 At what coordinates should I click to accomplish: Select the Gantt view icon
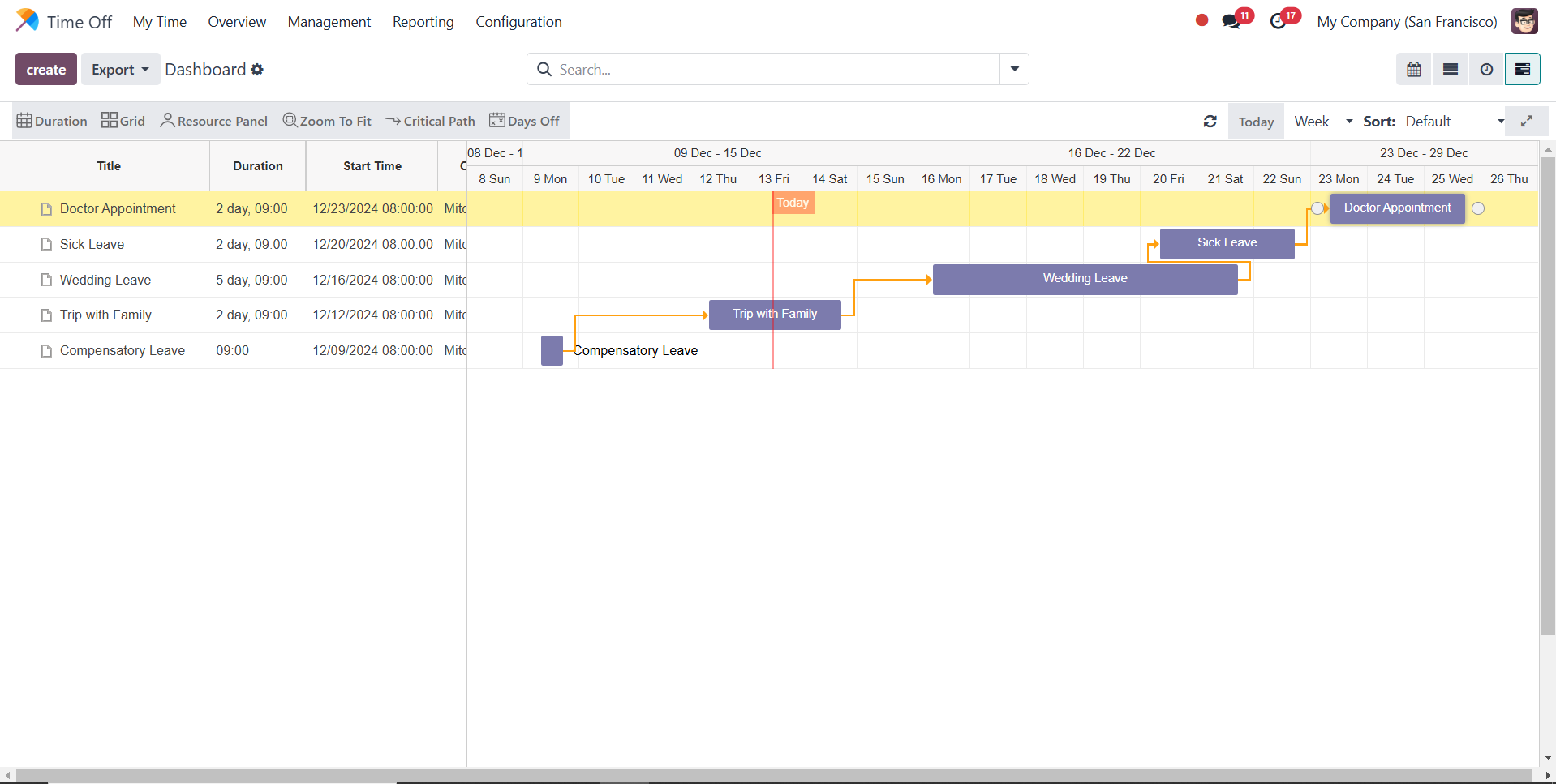[1522, 70]
